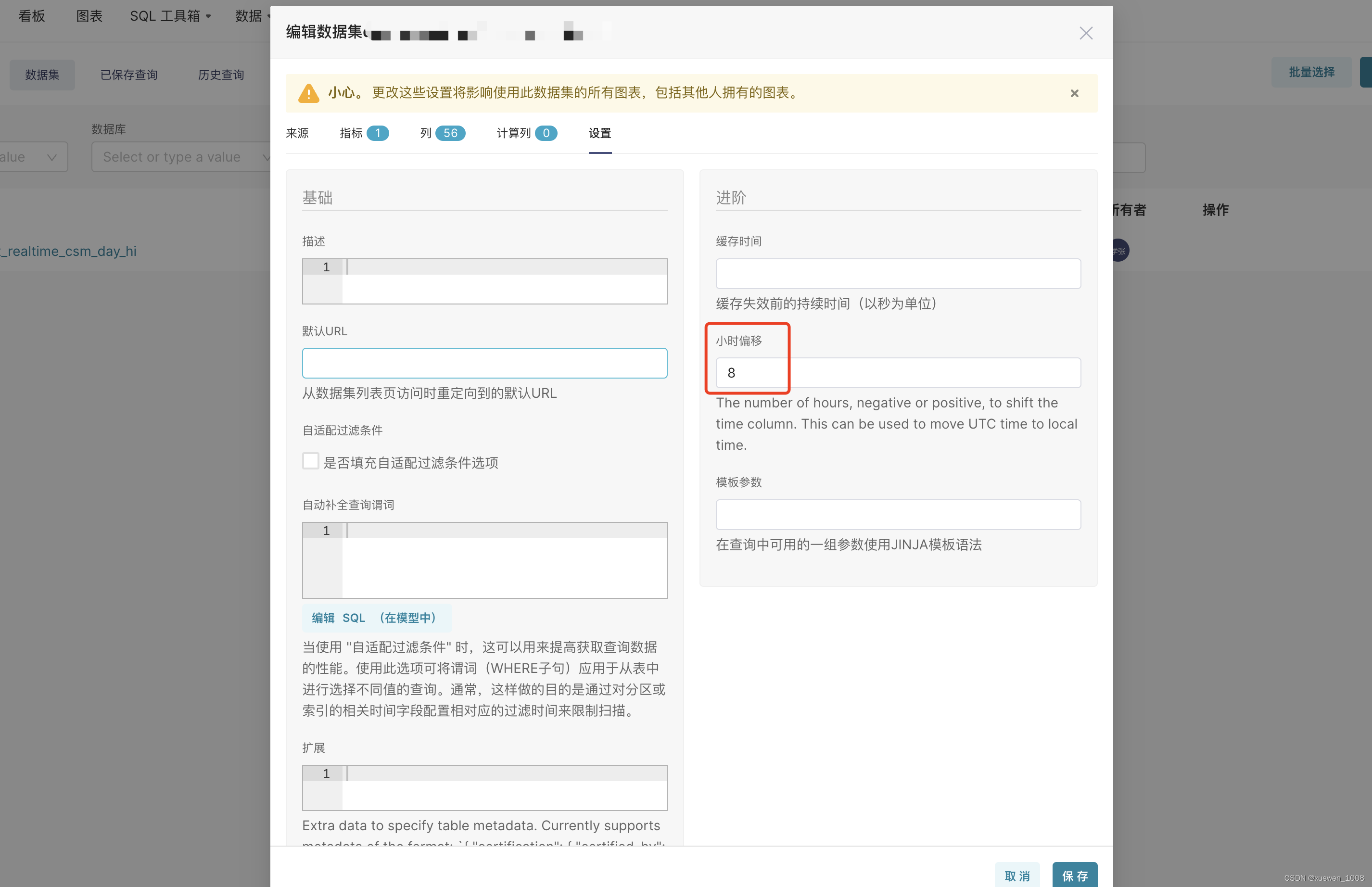Screen dimensions: 1372x887
Task: Open the 看板 menu item
Action: click(32, 16)
